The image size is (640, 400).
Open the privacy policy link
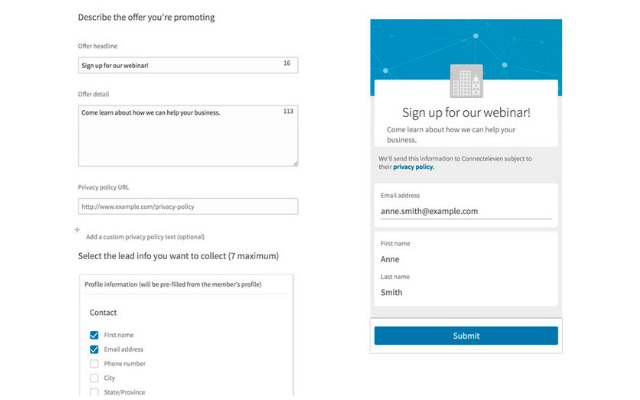(x=413, y=167)
